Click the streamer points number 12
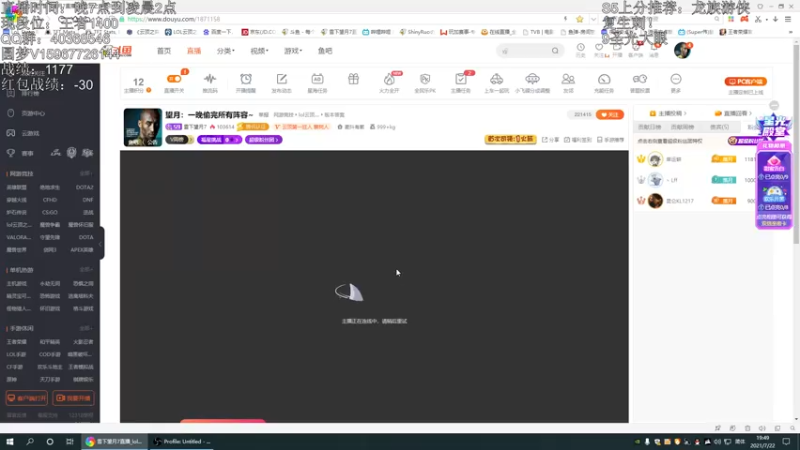 tap(138, 82)
